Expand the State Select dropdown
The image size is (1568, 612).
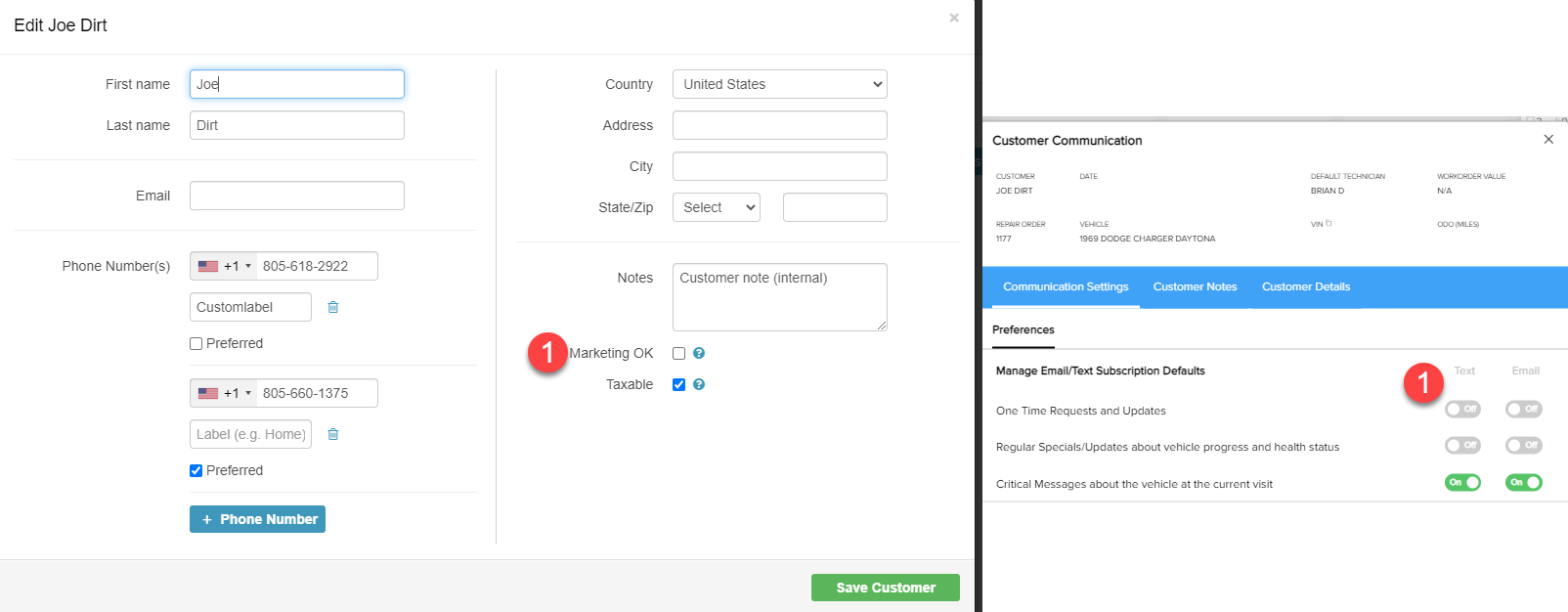pos(717,207)
